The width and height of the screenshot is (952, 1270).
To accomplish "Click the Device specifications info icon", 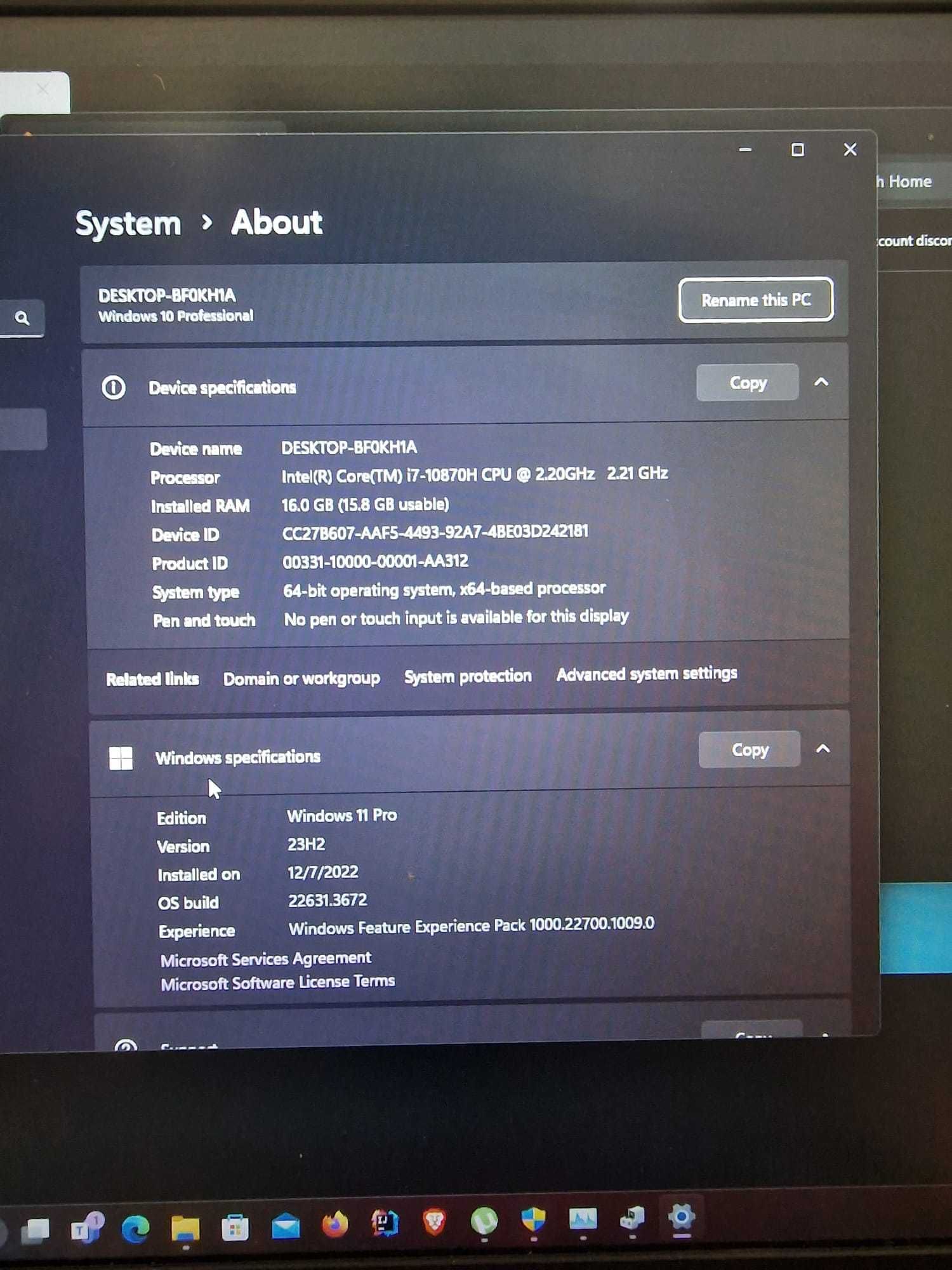I will [114, 387].
